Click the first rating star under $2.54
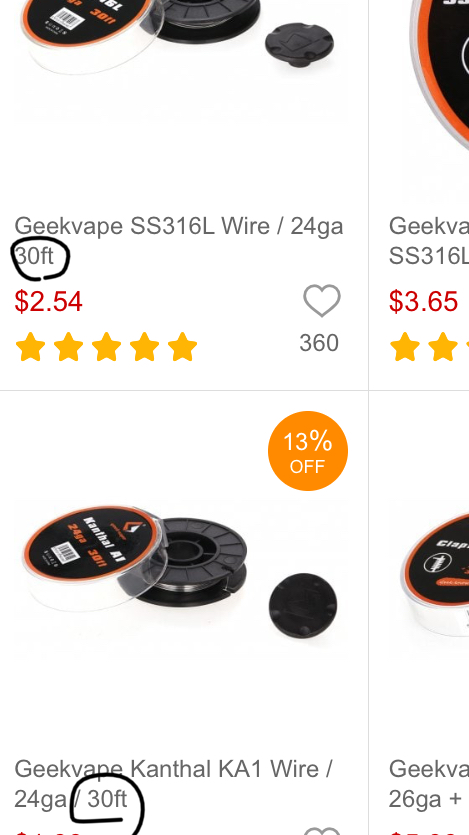 (30, 347)
